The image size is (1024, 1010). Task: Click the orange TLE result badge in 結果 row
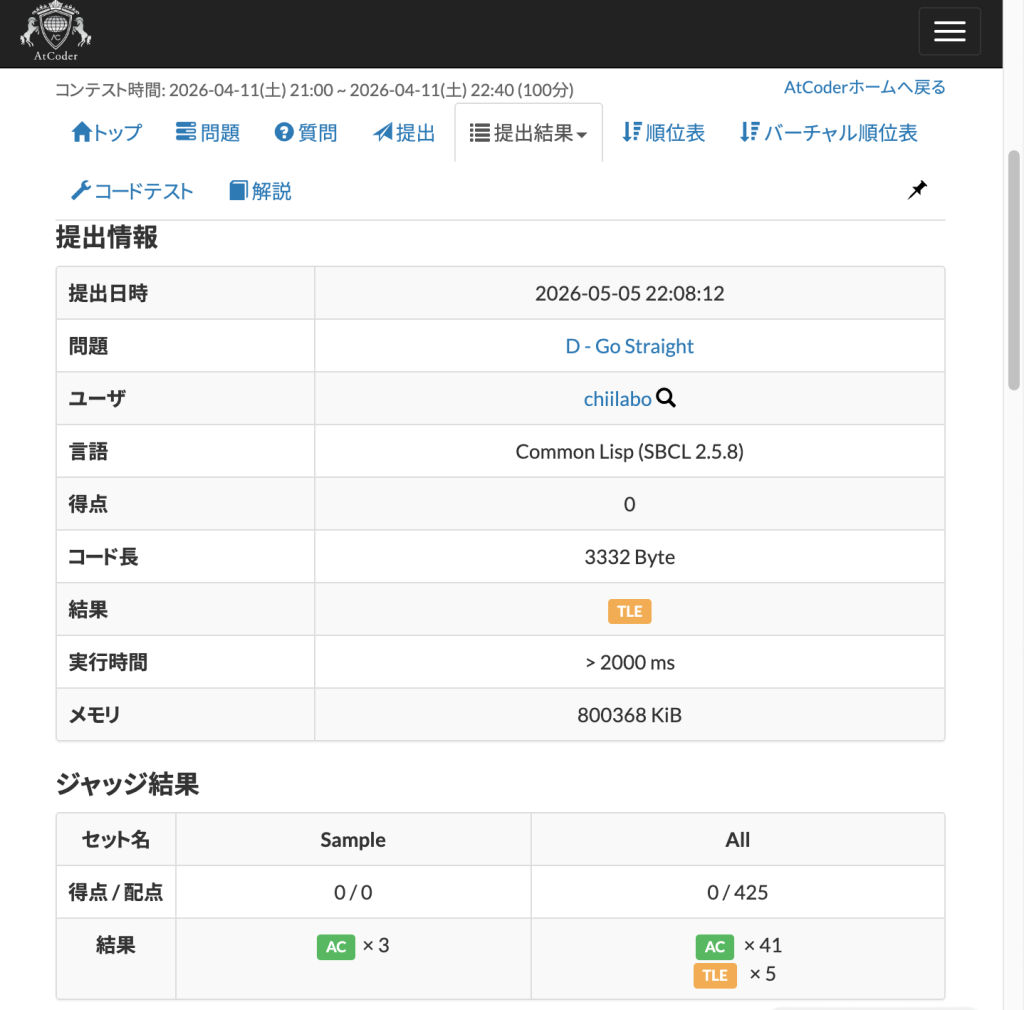coord(629,611)
